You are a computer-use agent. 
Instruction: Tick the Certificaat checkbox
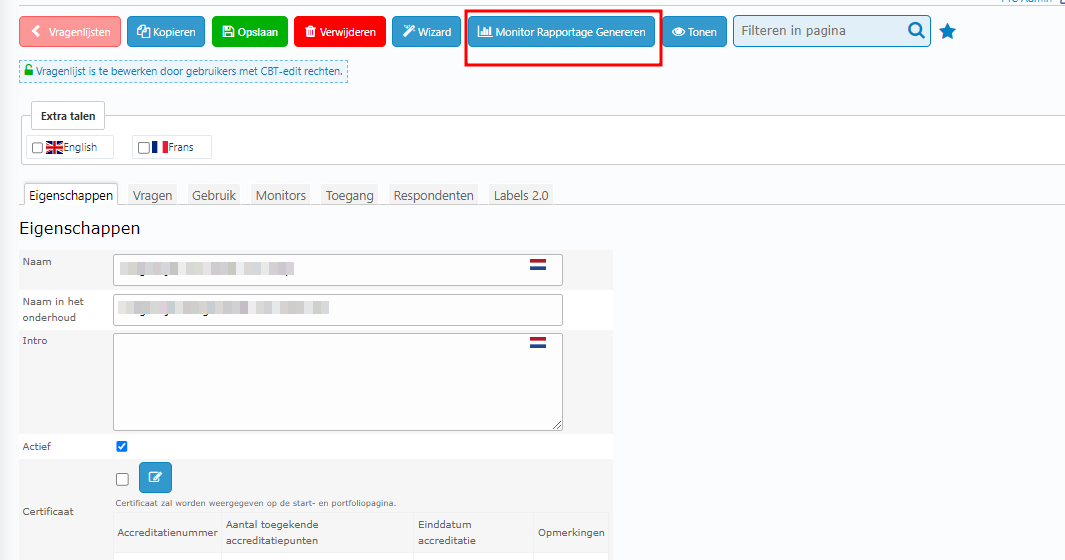pos(122,479)
